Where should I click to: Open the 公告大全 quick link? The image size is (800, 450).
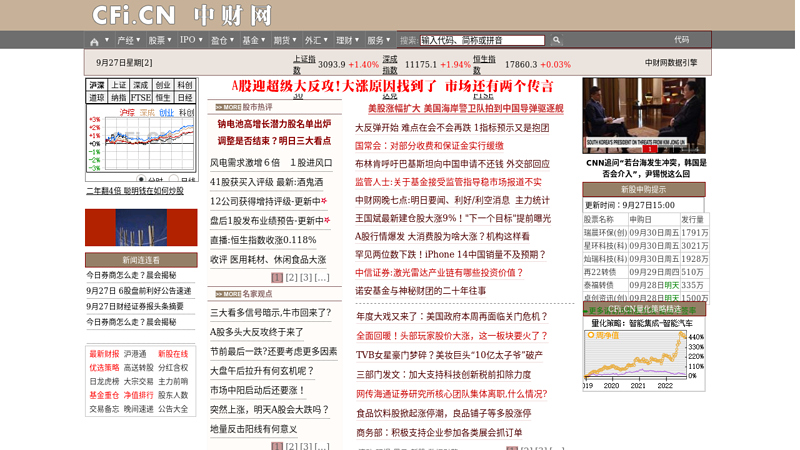[173, 409]
